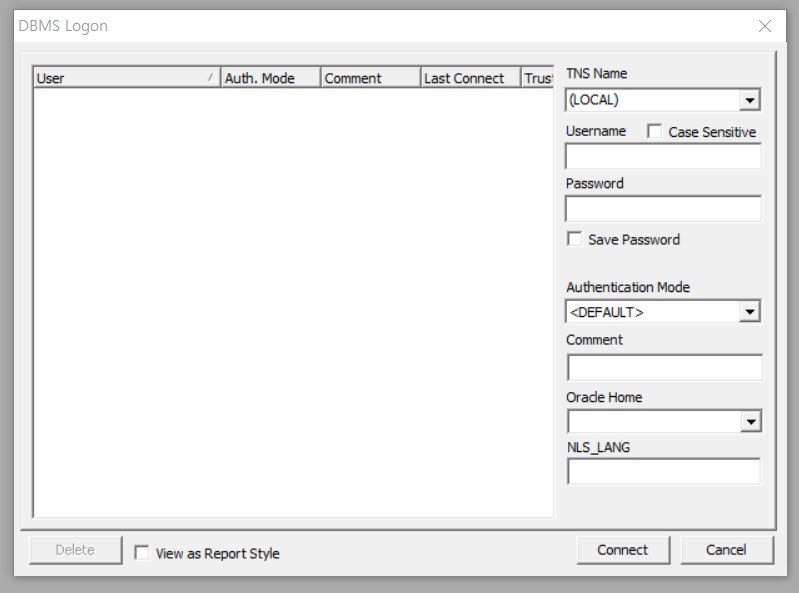Click the Connect button
799x593 pixels.
click(x=622, y=550)
